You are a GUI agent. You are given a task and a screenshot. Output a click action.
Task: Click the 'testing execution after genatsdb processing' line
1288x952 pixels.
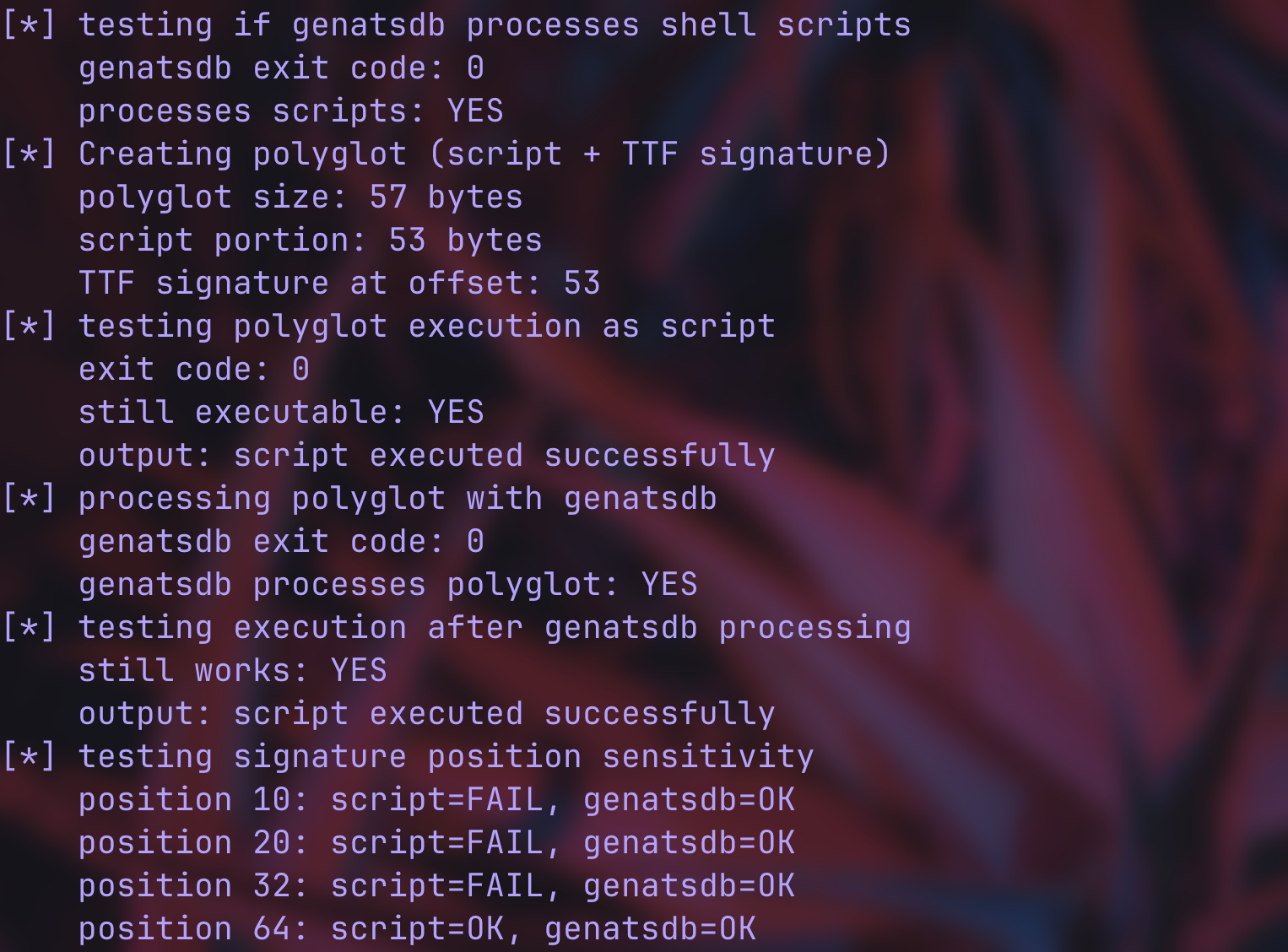tap(494, 628)
